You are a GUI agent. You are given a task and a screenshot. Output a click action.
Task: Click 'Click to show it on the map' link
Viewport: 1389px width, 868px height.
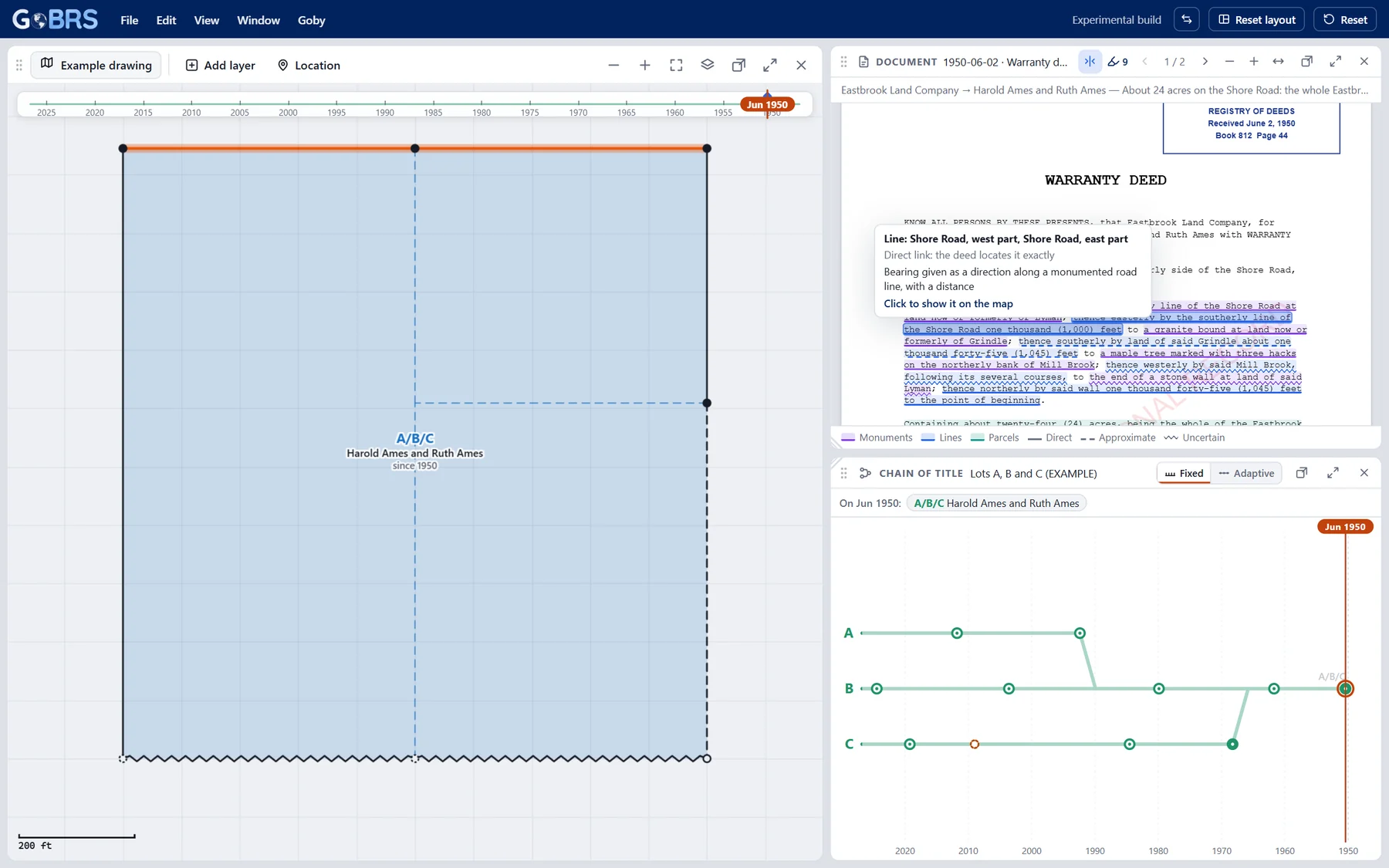(x=948, y=304)
